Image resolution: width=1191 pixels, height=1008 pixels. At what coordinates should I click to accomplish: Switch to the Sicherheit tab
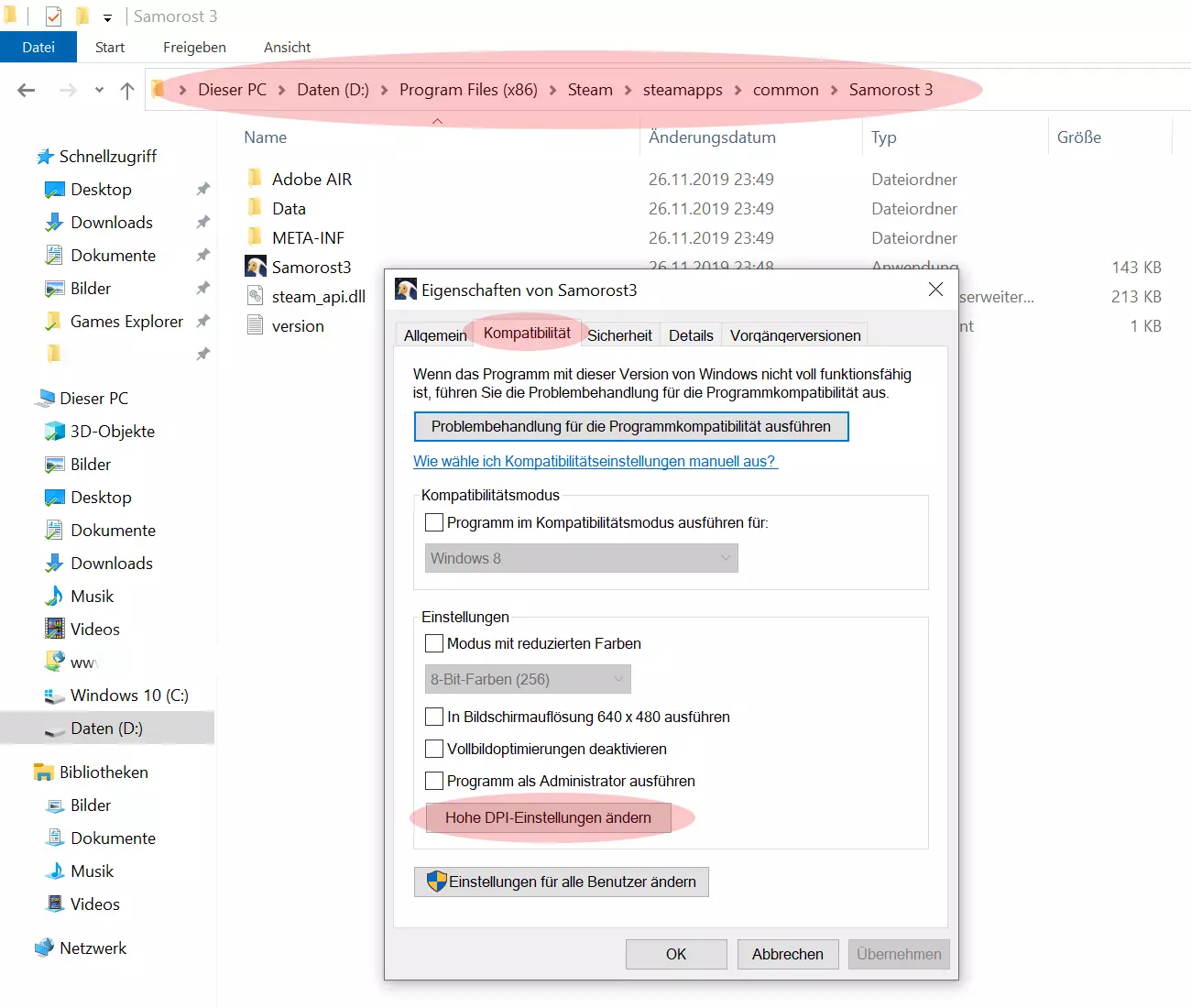[619, 335]
